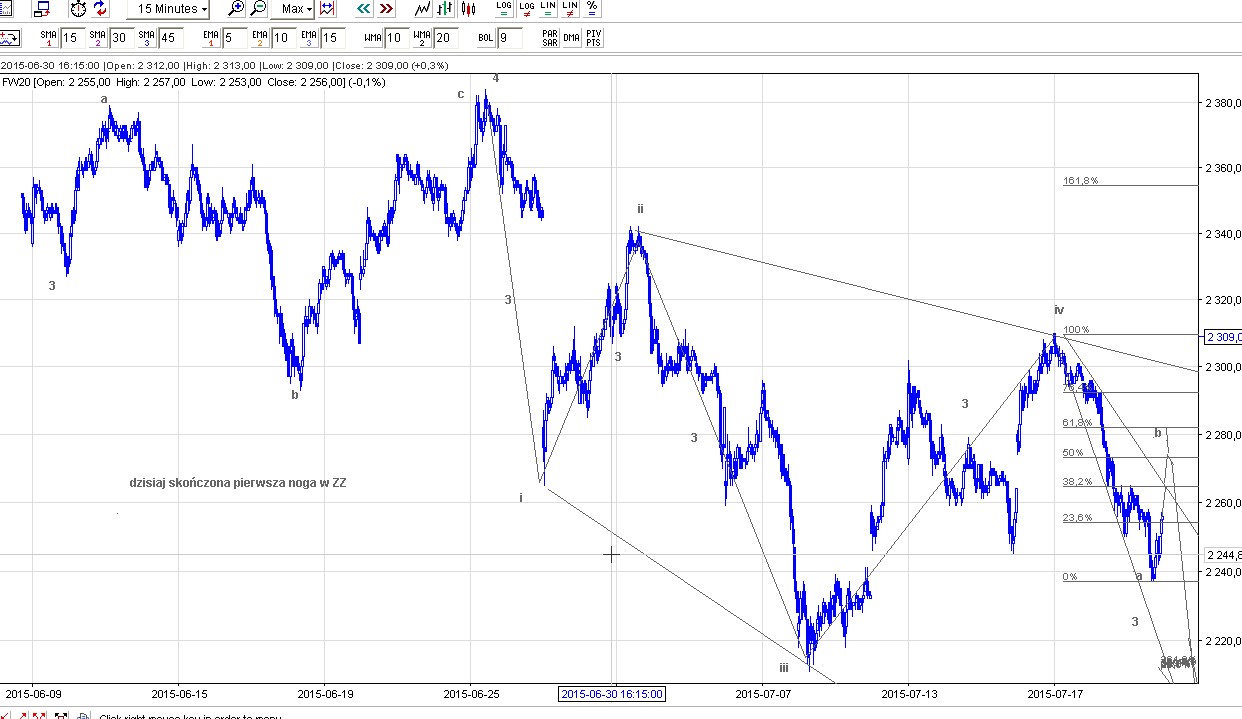Screen dimensions: 1242x719
Task: Click the 2015-06-30 16:15:00 cursor date label
Action: [612, 694]
